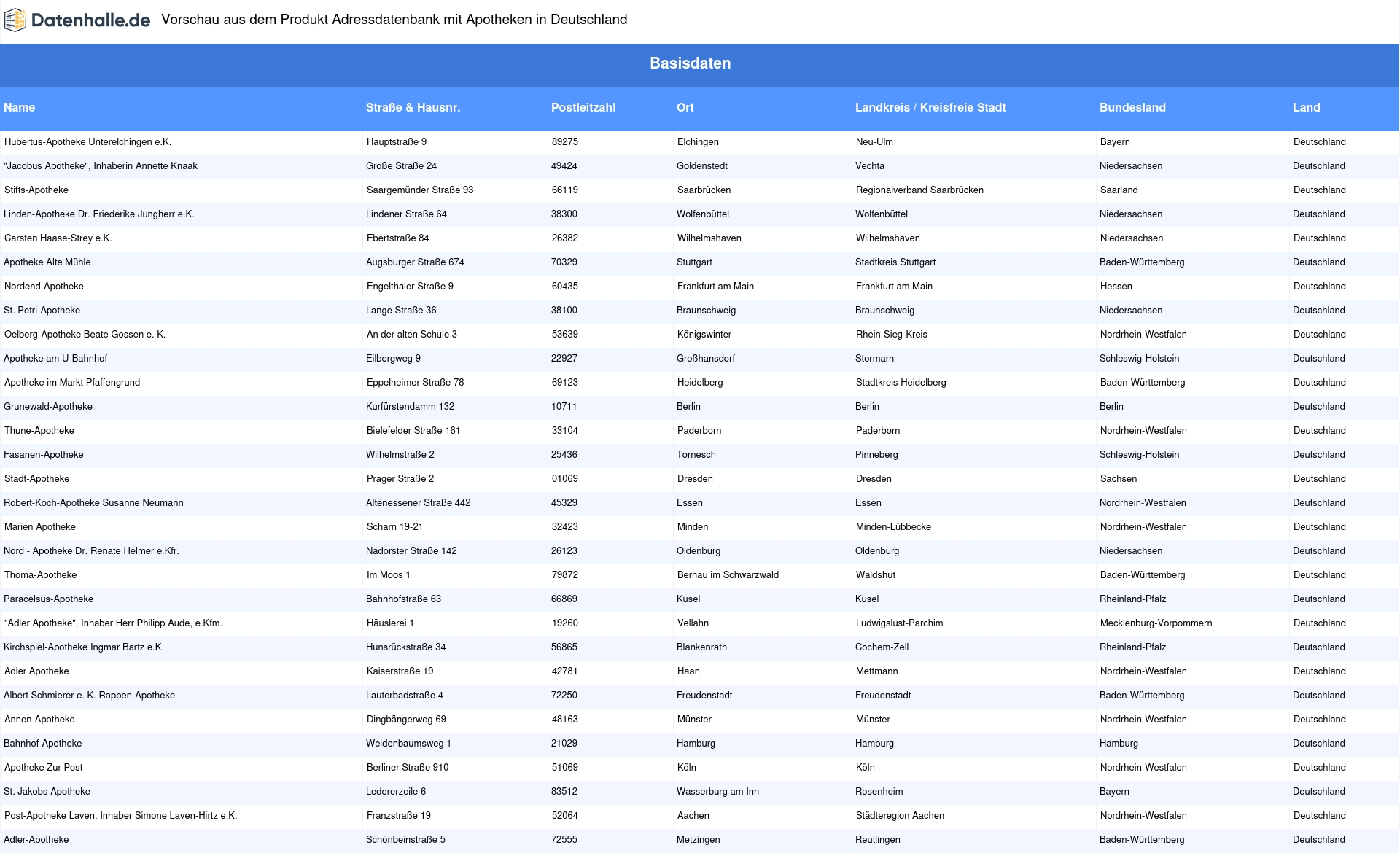This screenshot has width=1400, height=853.
Task: Click the Basisdaten section header
Action: [x=691, y=63]
